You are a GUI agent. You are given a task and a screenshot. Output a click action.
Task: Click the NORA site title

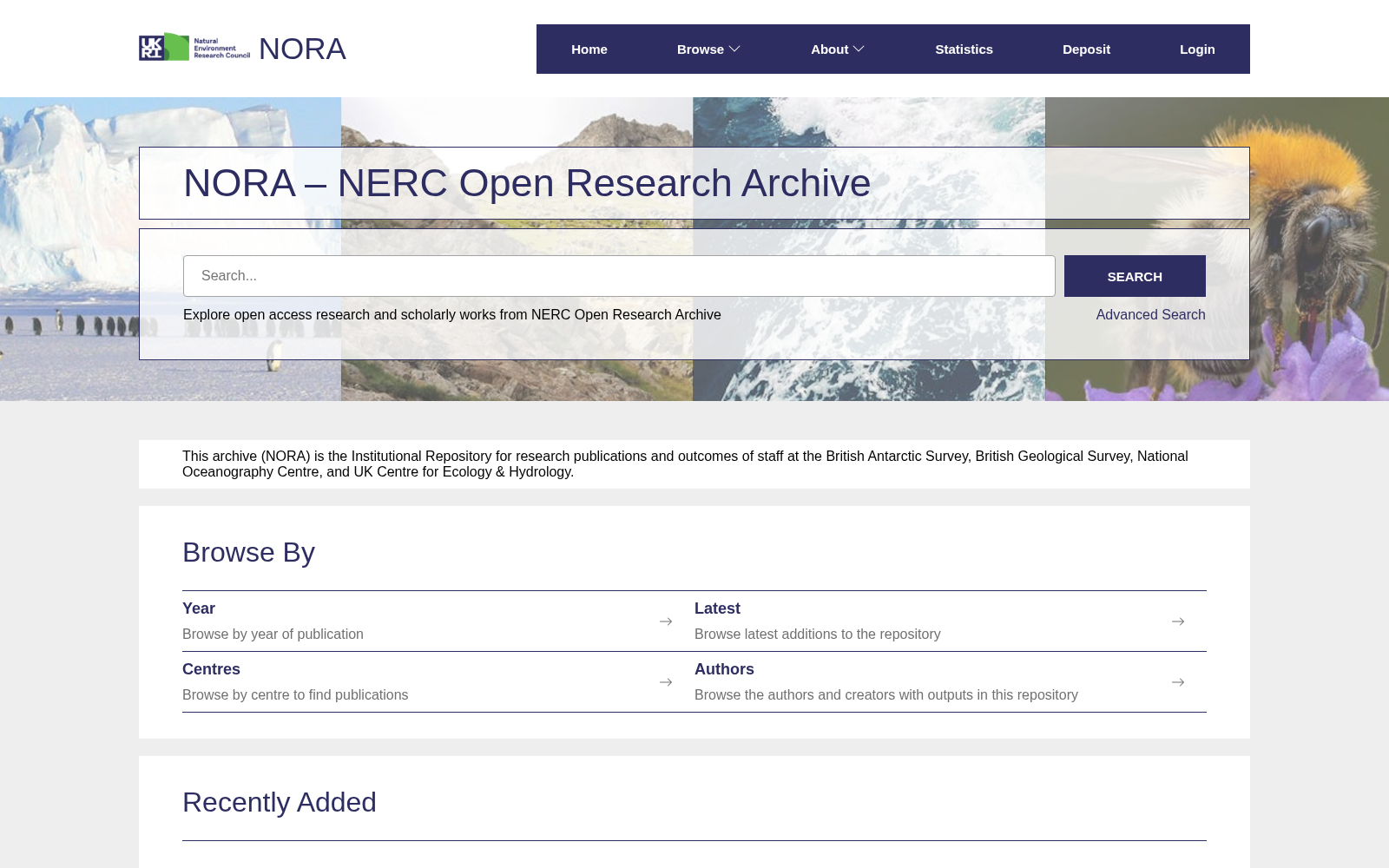coord(302,49)
